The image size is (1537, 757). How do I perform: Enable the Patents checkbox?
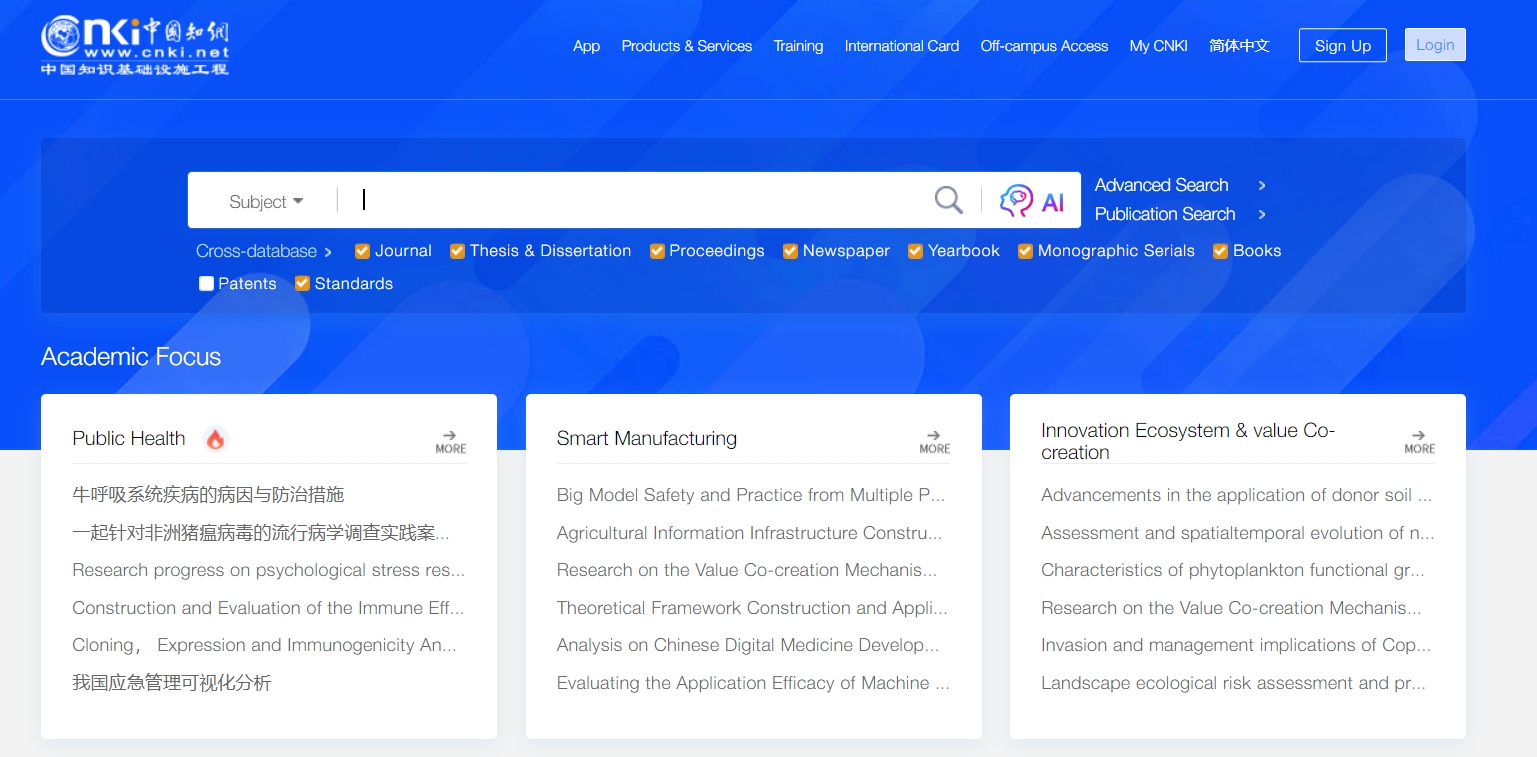tap(206, 284)
